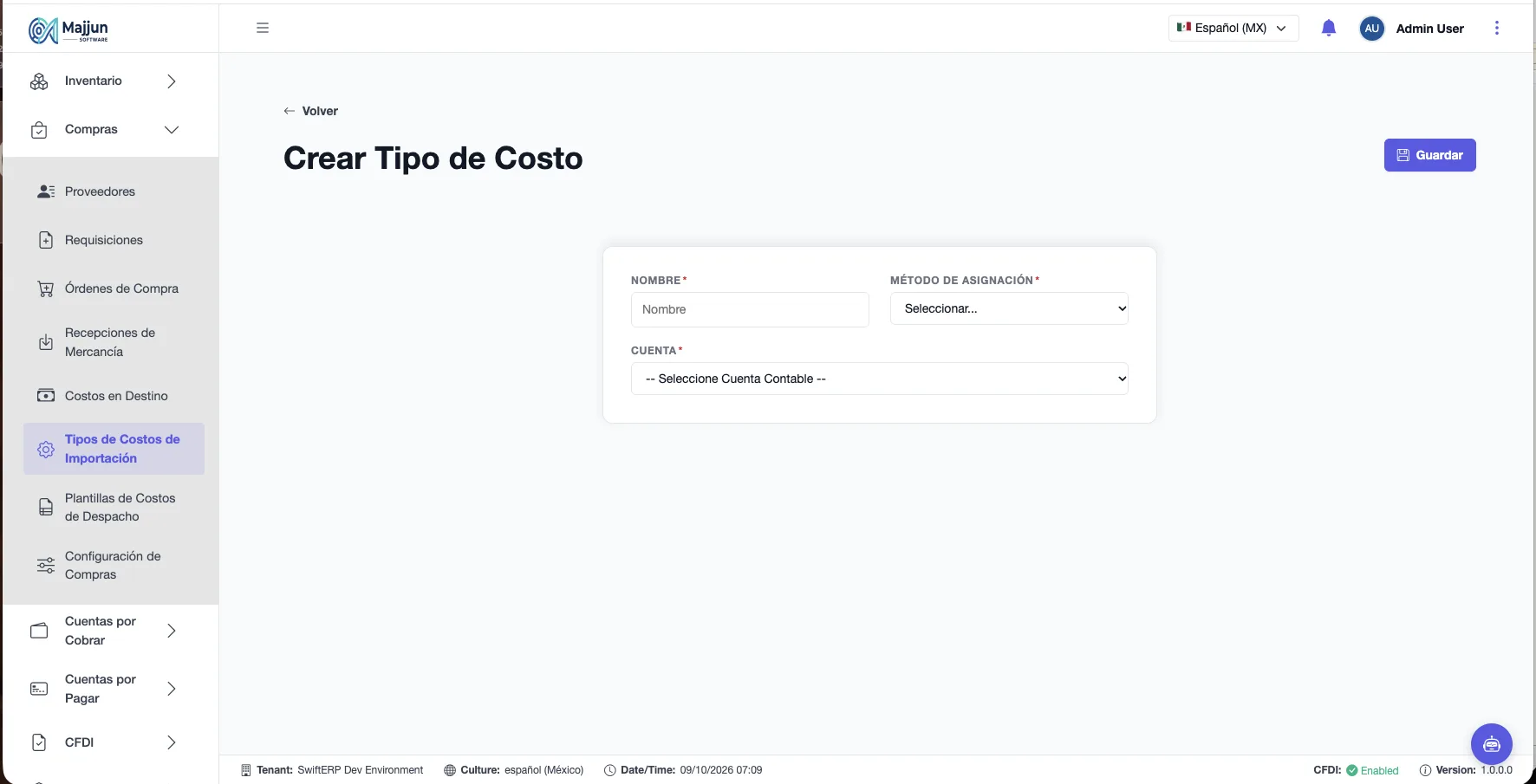This screenshot has width=1536, height=784.
Task: Click the Órdenes de Compra cart icon
Action: (46, 288)
